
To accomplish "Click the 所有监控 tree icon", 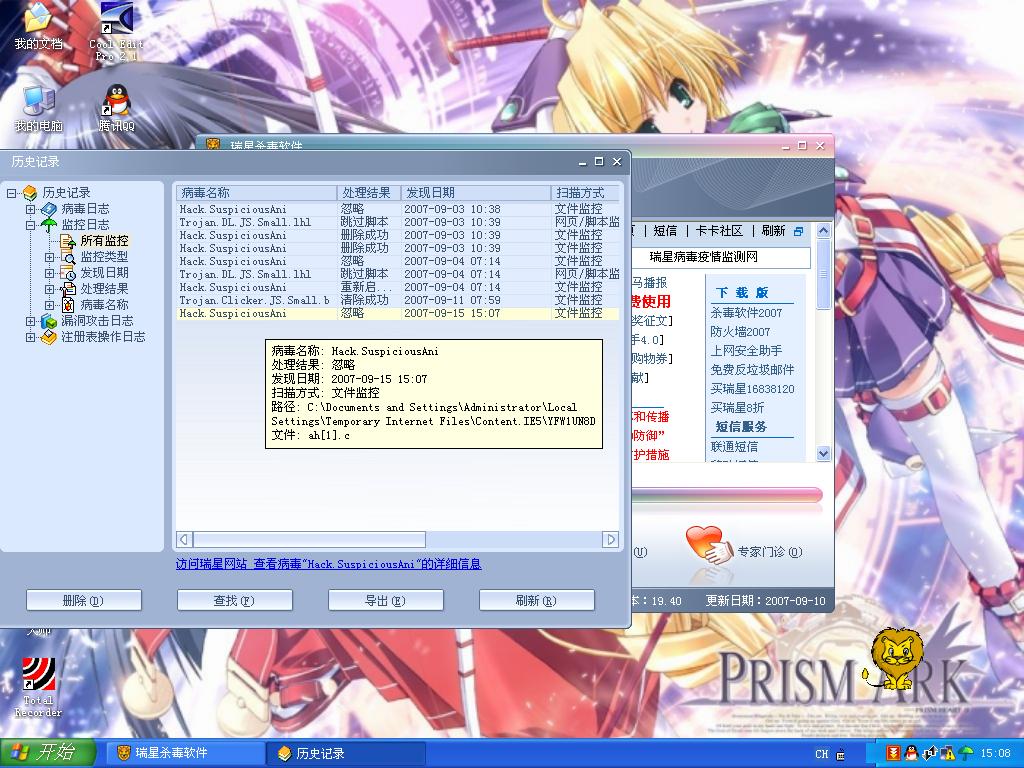I will pos(68,241).
